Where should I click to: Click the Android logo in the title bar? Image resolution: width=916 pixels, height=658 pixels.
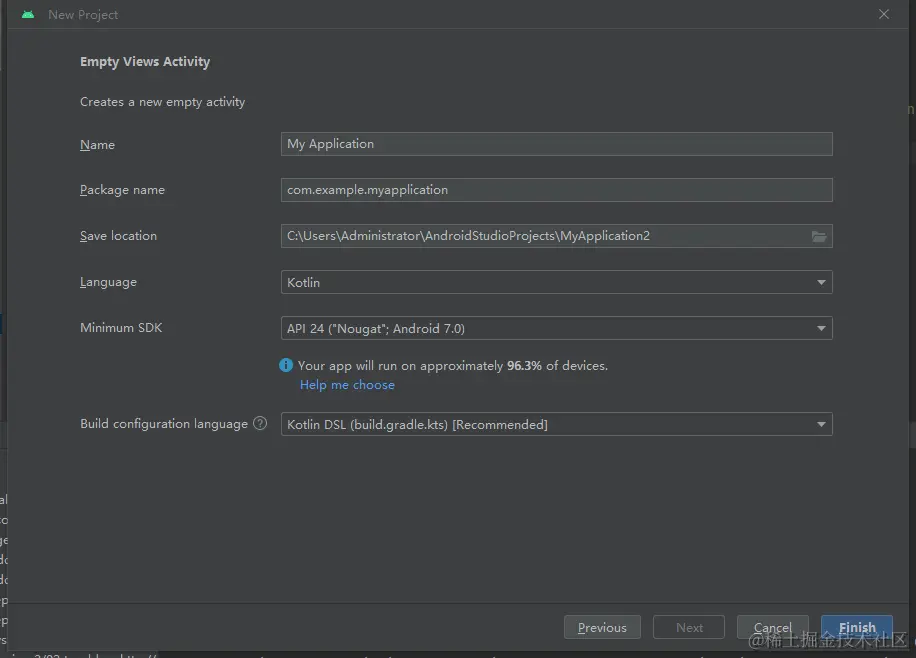[28, 15]
